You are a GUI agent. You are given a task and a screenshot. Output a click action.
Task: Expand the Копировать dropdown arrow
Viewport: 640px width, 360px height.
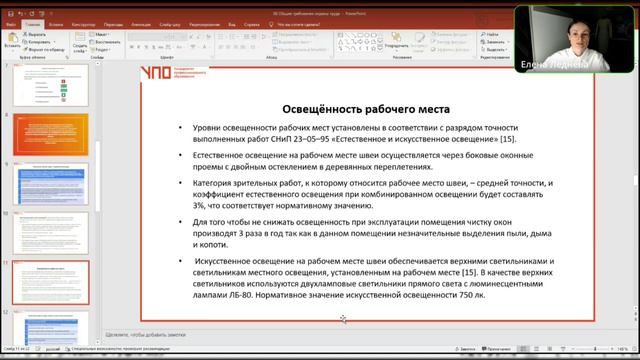click(x=54, y=42)
